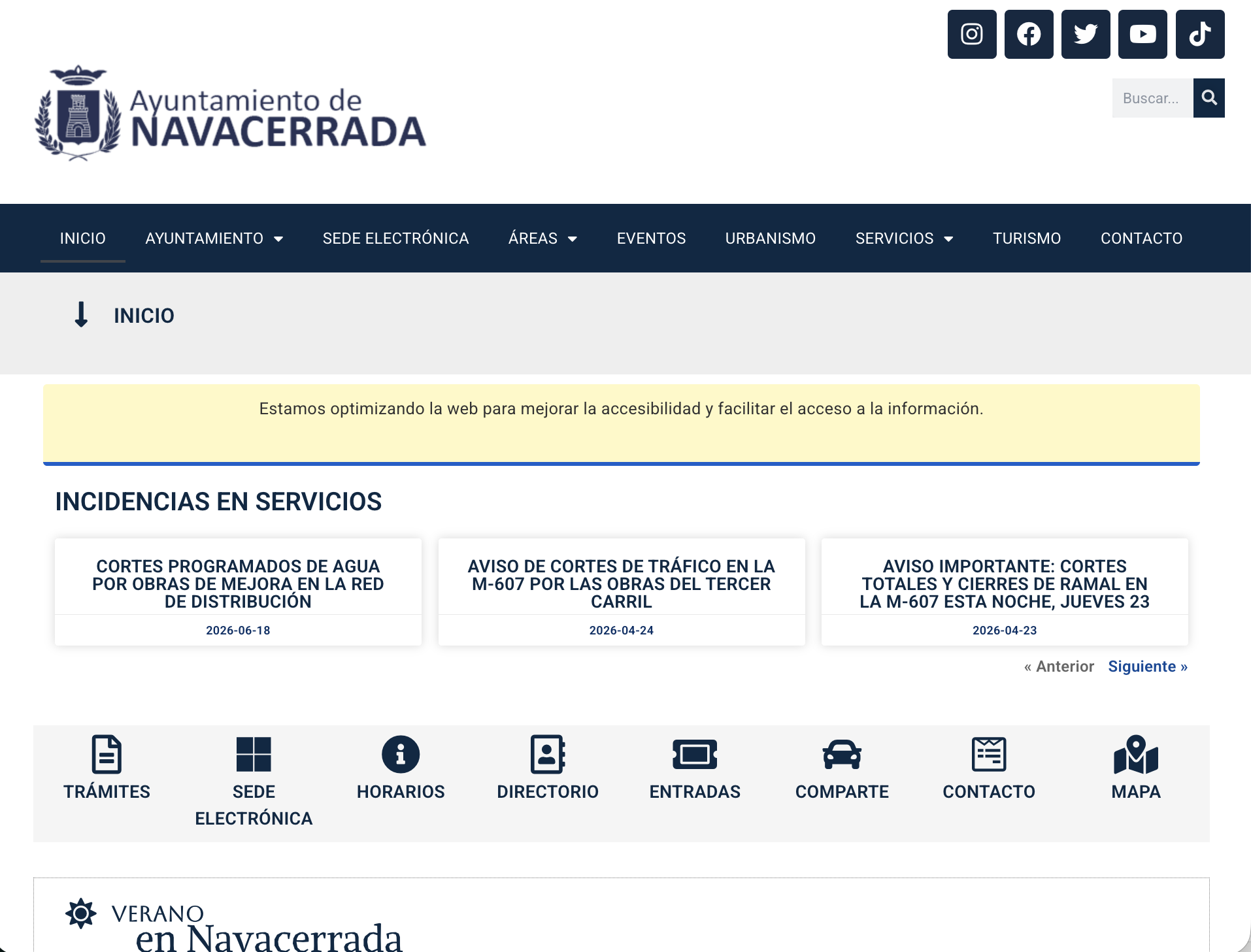Open Horarios info icon
The width and height of the screenshot is (1251, 952).
pyautogui.click(x=401, y=754)
